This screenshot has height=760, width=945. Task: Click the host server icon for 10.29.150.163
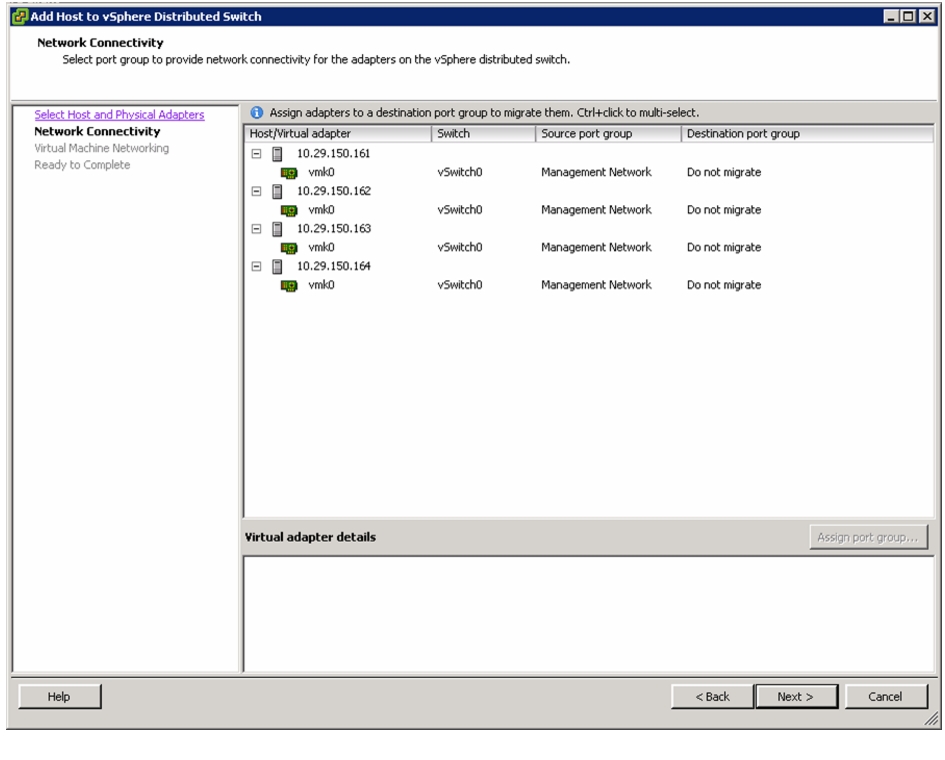[x=277, y=229]
